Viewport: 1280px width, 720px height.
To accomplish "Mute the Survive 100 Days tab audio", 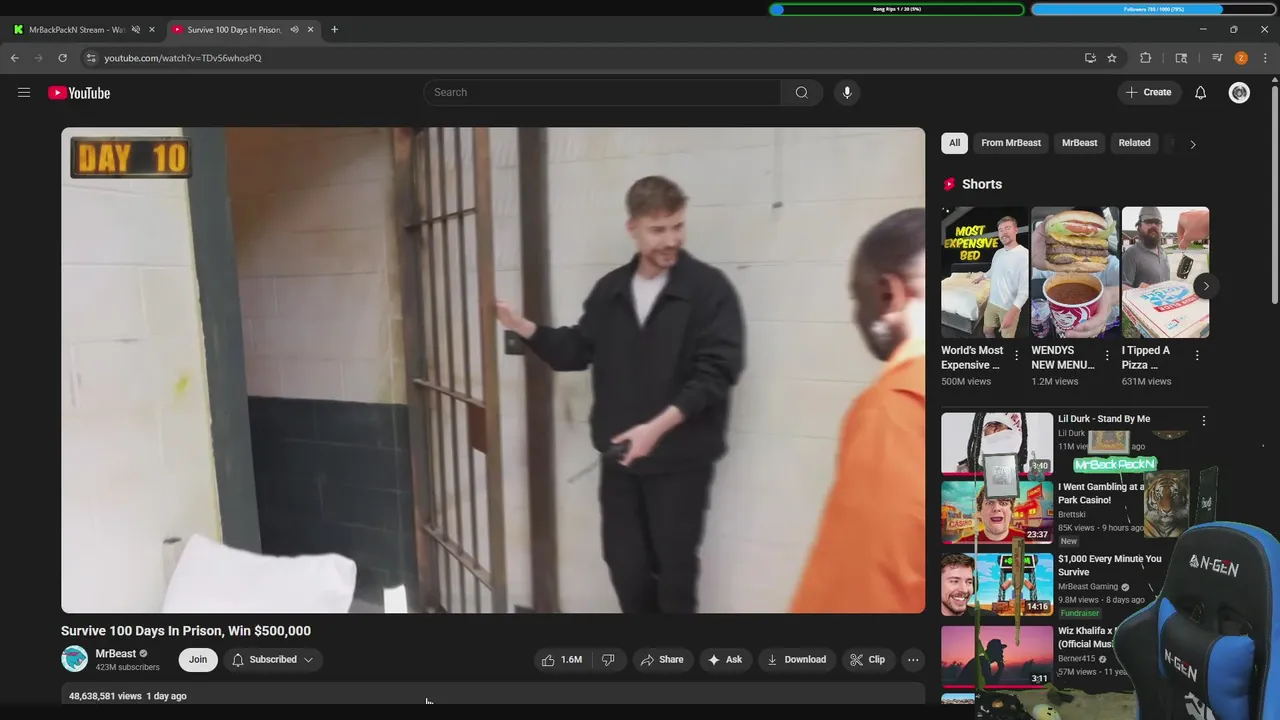I will pyautogui.click(x=294, y=30).
